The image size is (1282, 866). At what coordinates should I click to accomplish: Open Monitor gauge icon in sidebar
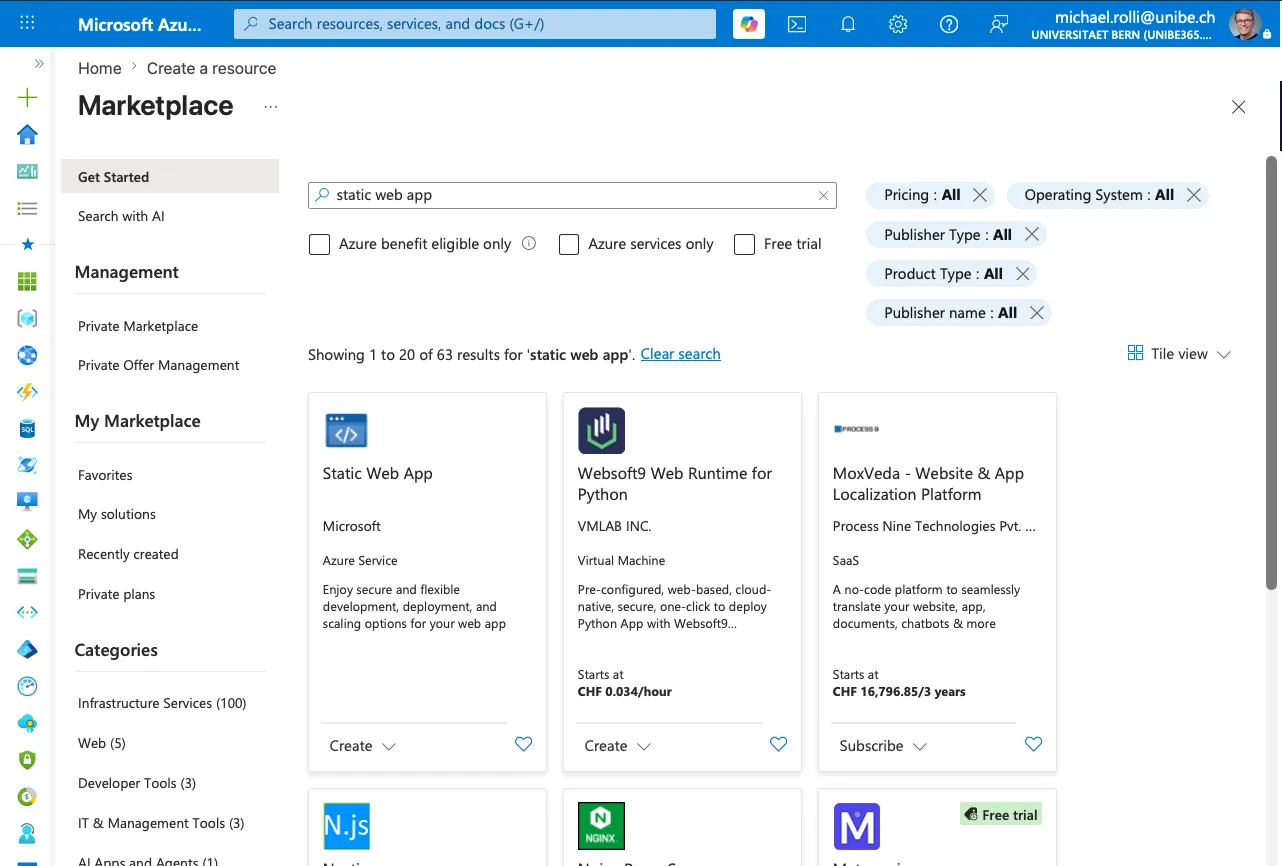27,686
